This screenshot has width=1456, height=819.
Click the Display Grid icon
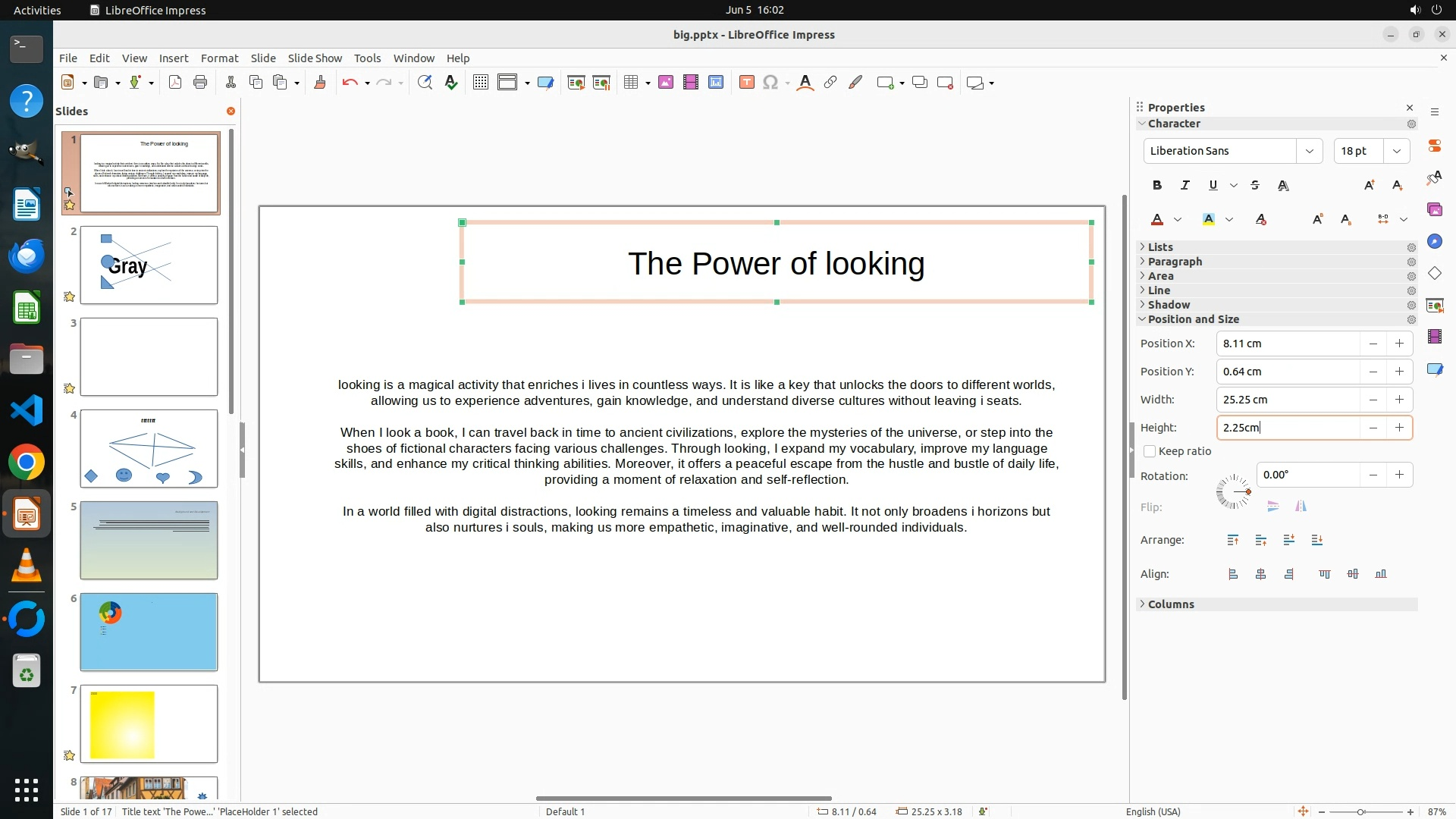[x=480, y=83]
